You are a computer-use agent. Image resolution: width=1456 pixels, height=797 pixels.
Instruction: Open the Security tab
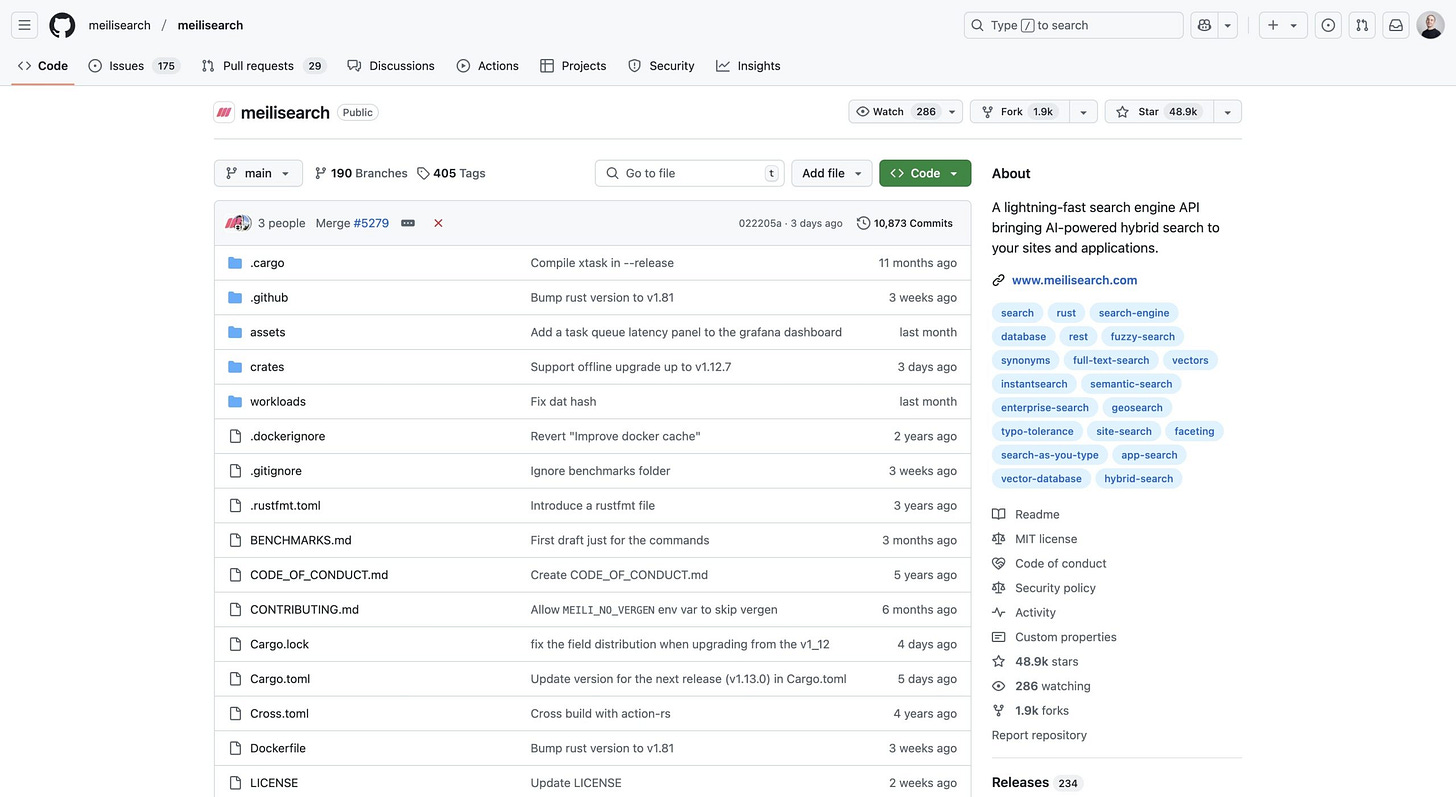coord(661,66)
